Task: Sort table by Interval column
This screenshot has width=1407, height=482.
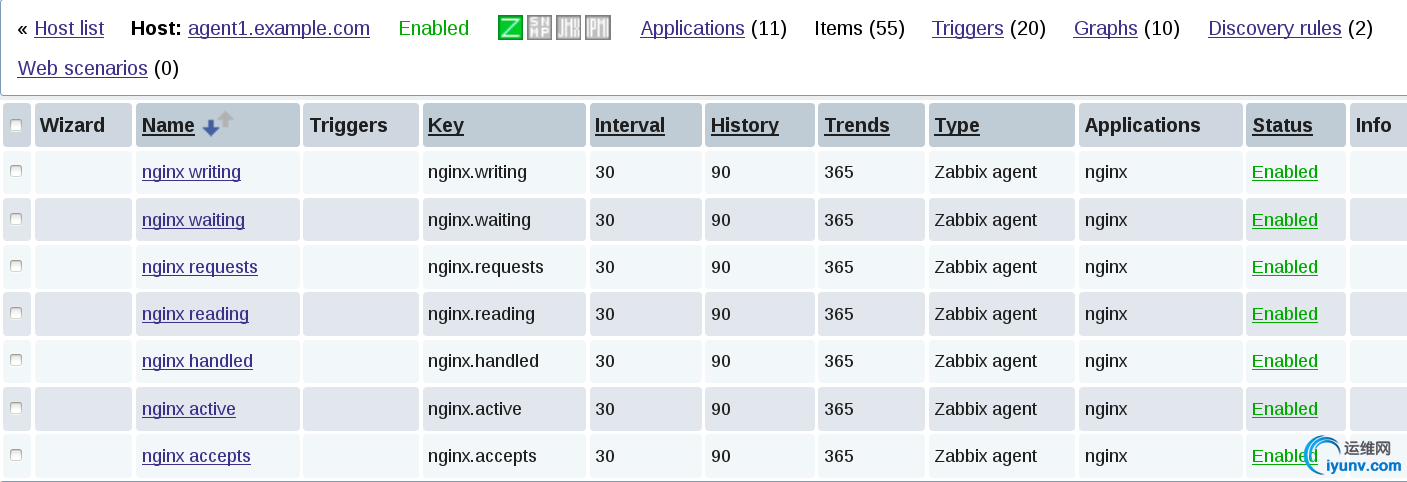Action: [x=629, y=125]
